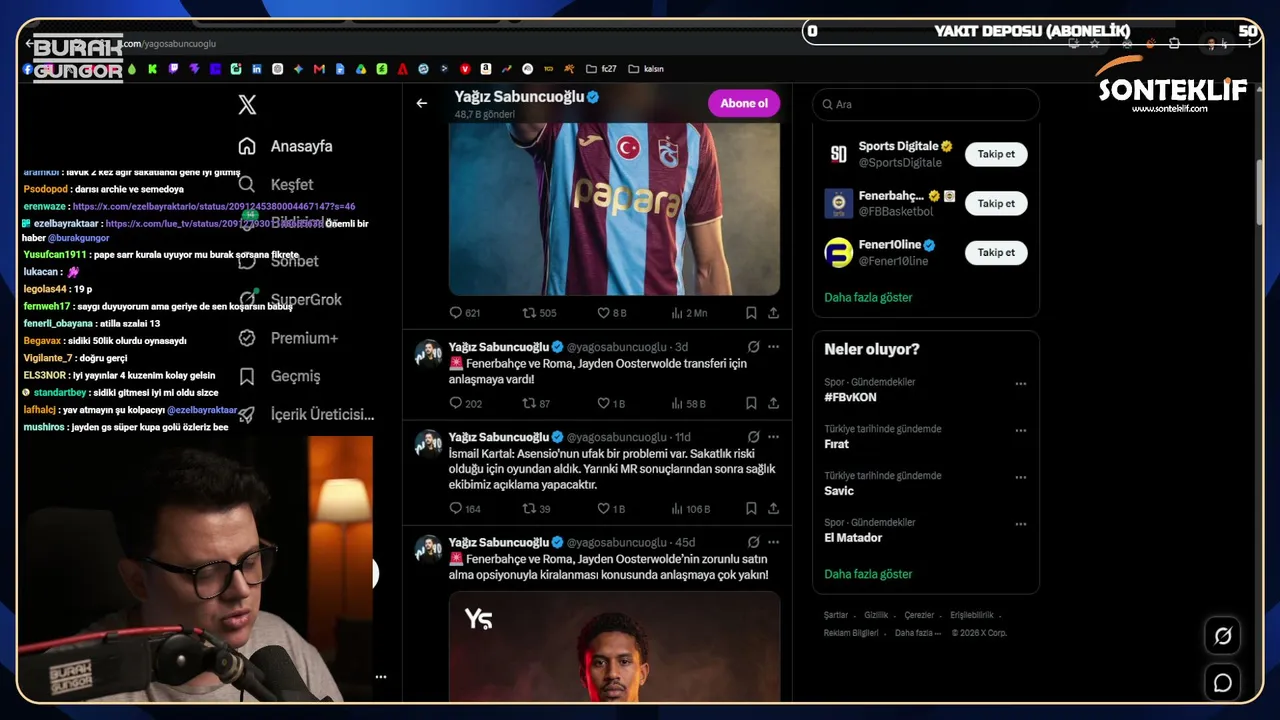Open the El Matador trending topic
Viewport: 1280px width, 720px height.
tap(853, 538)
